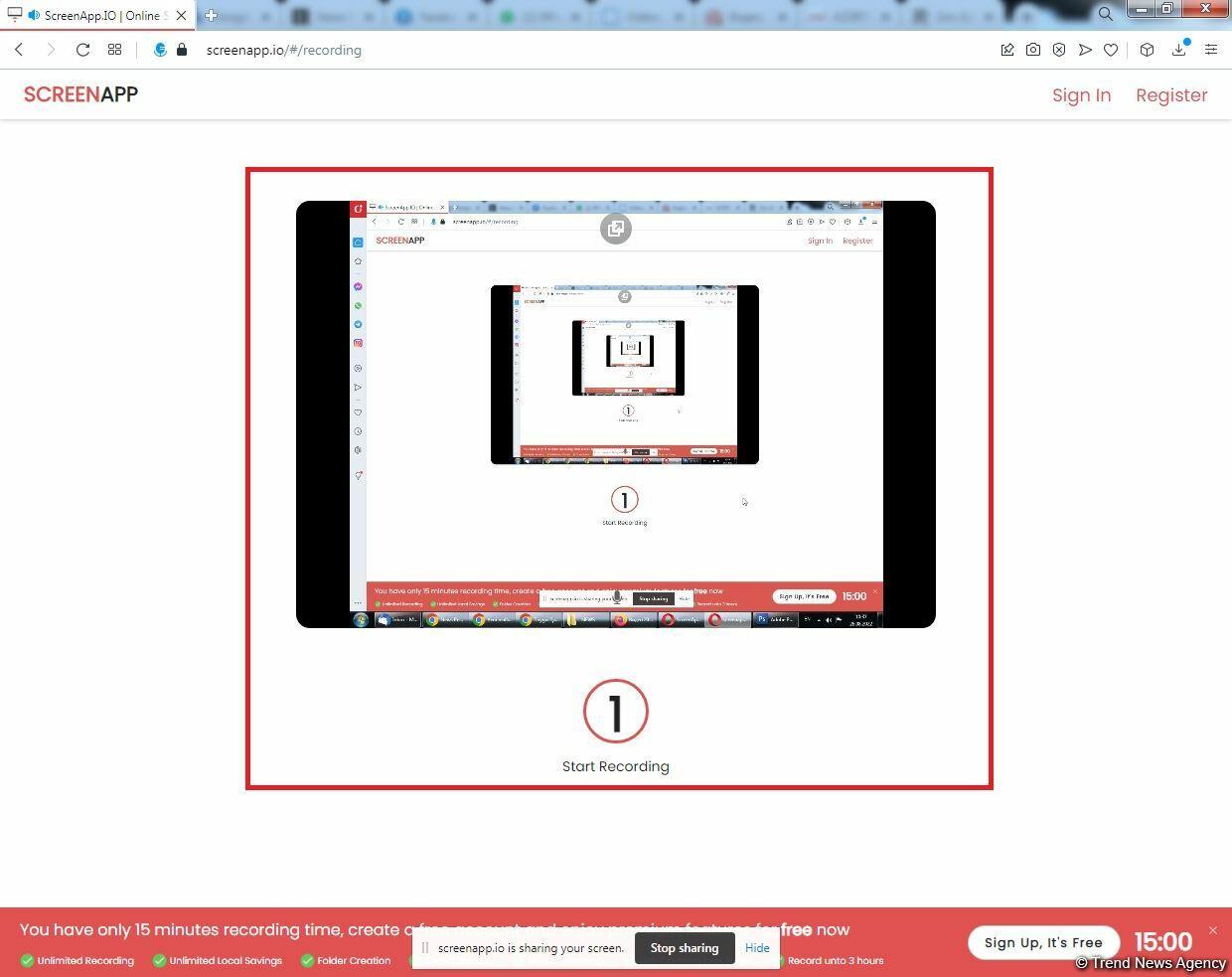Go forward to the next page
The image size is (1232, 977).
point(51,50)
